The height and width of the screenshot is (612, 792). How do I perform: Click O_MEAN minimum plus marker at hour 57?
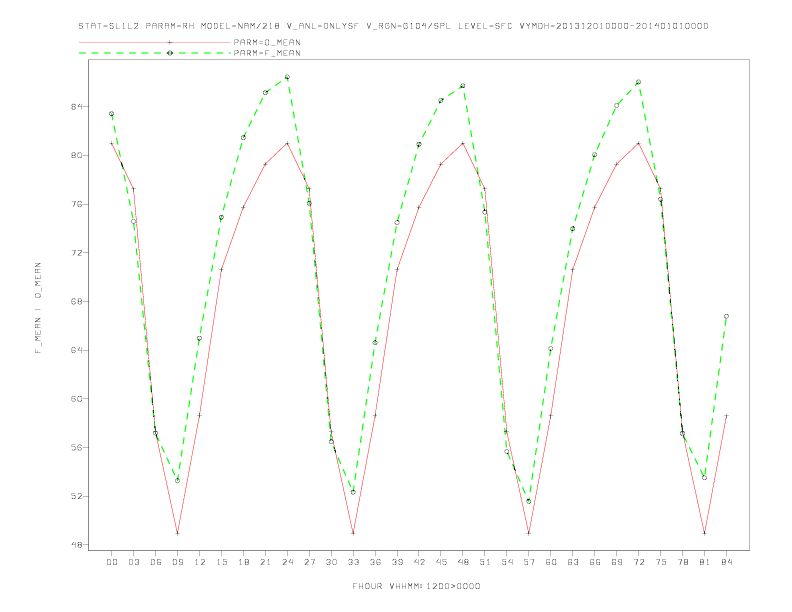pyautogui.click(x=529, y=533)
